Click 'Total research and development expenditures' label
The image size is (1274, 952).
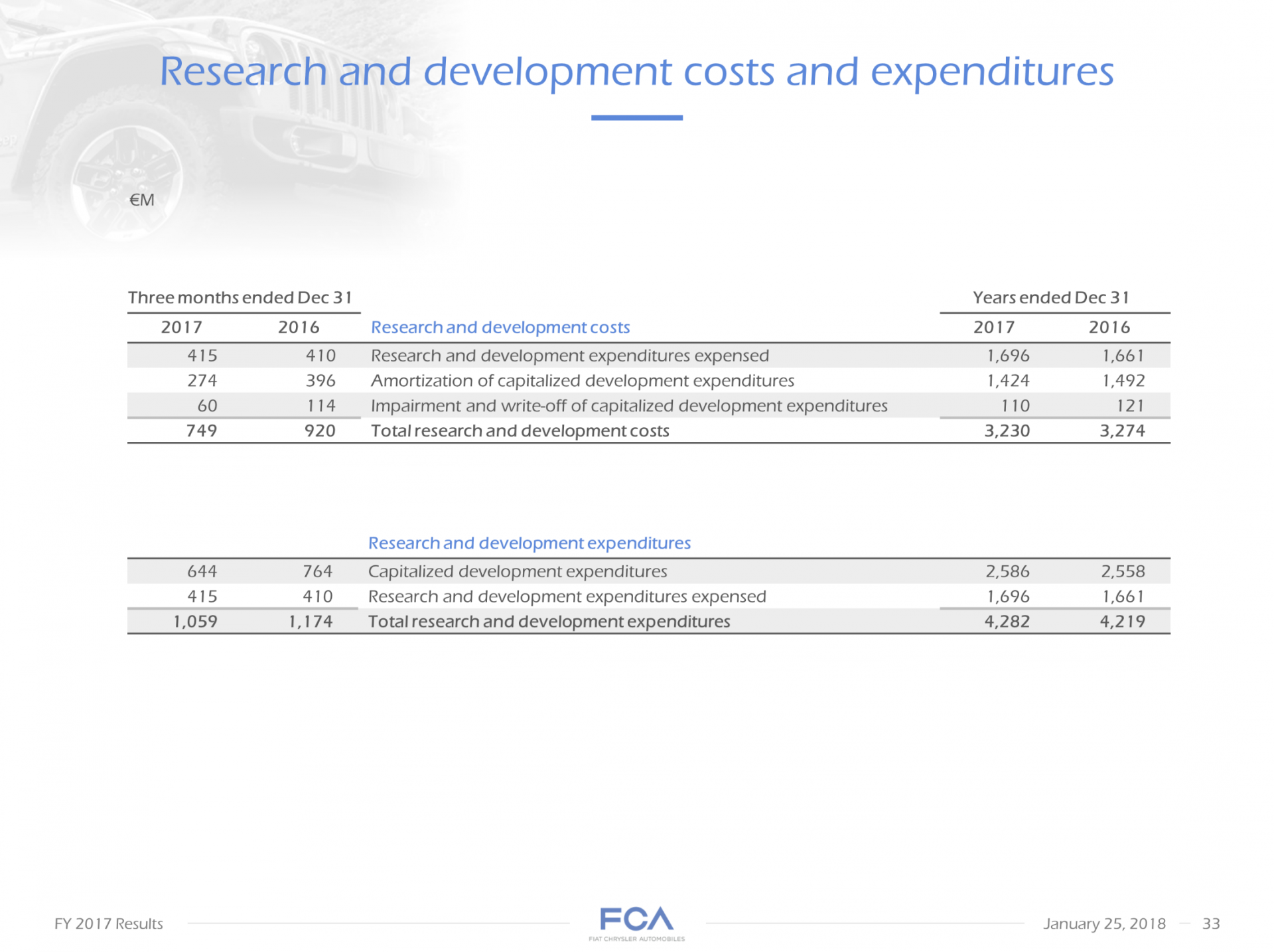click(x=549, y=622)
